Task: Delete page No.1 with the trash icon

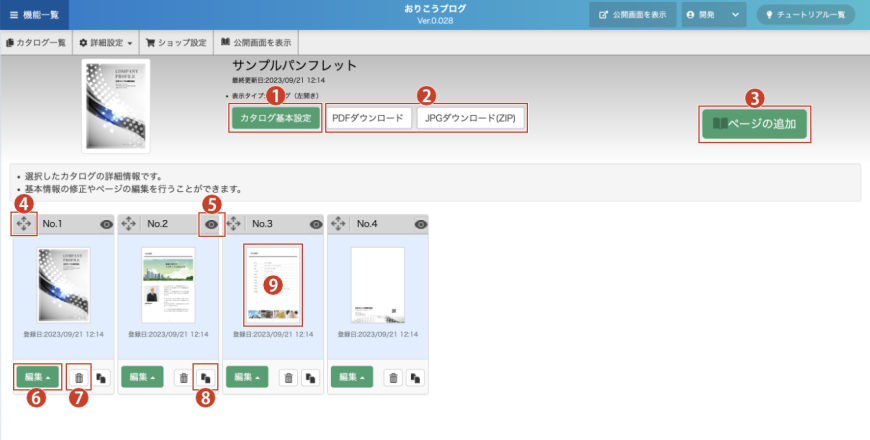Action: (80, 377)
